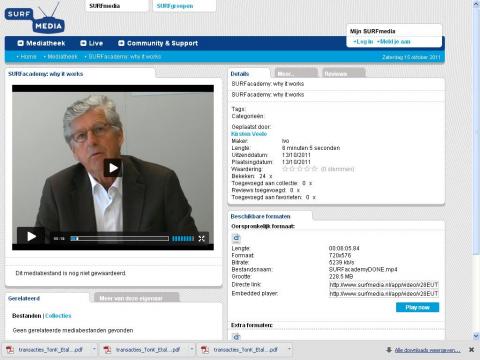Switch to the Reviews tab
This screenshot has height=360, width=480.
[x=344, y=73]
